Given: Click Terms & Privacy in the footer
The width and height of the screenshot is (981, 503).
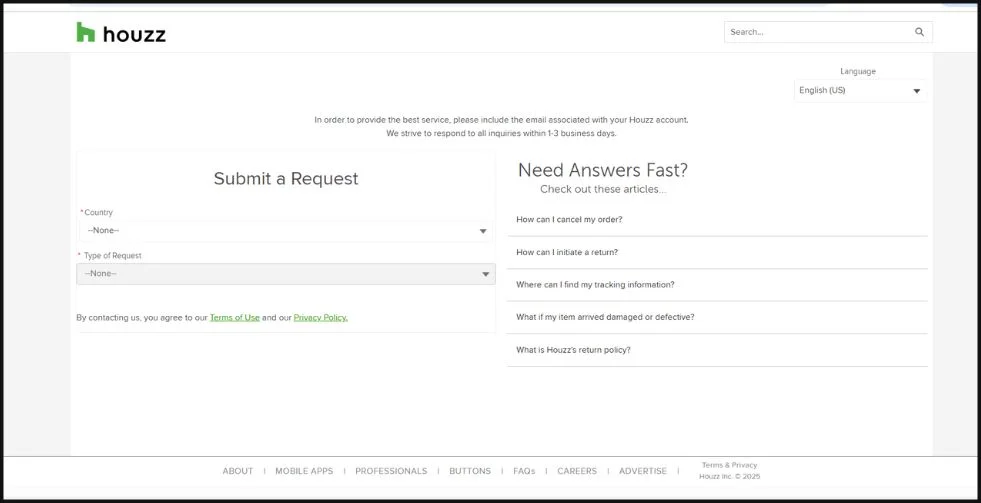Looking at the screenshot, I should pos(729,465).
